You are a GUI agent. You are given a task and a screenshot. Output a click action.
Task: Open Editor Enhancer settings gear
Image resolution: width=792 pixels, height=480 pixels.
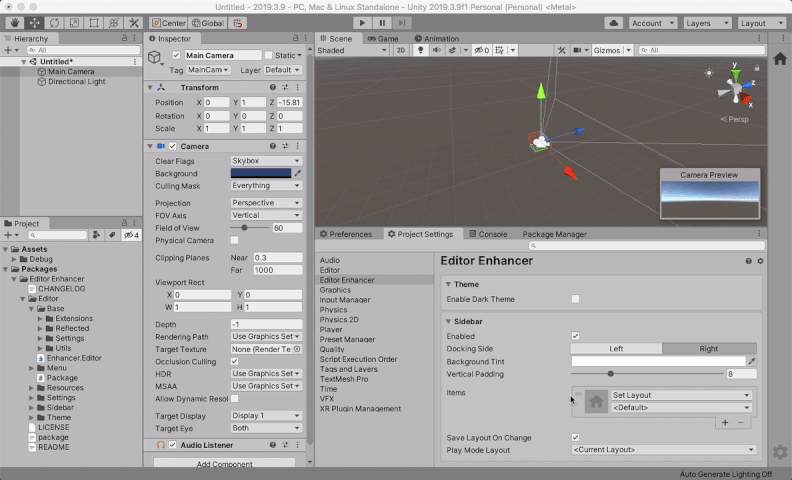tap(760, 261)
